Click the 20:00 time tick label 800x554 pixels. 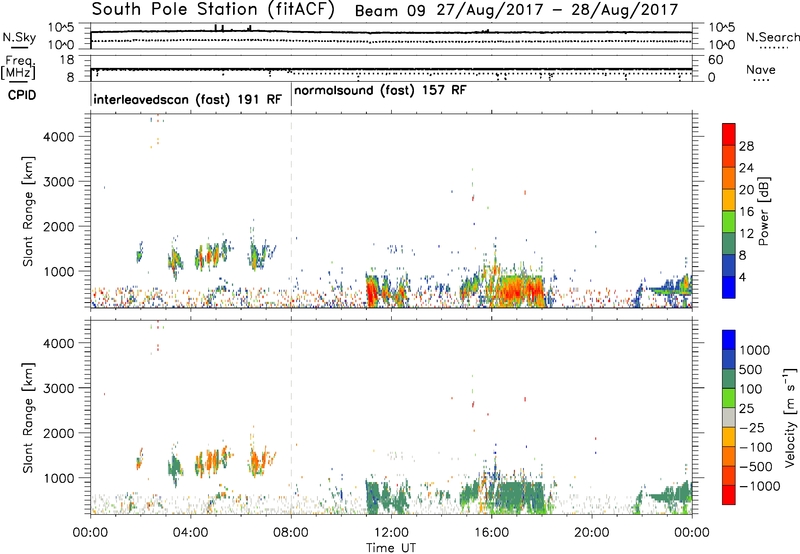click(x=591, y=533)
